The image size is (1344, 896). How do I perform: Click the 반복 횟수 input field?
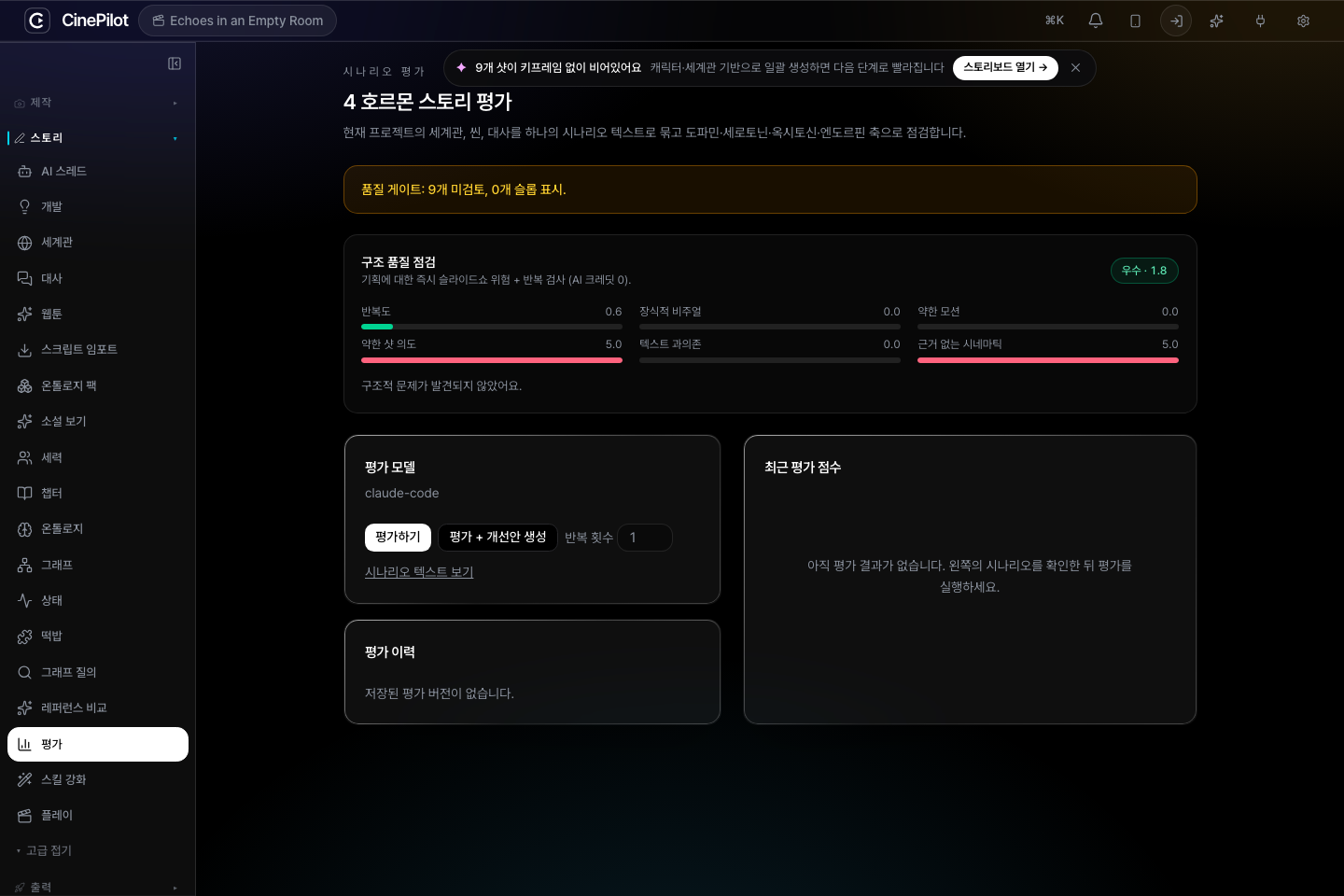click(645, 538)
